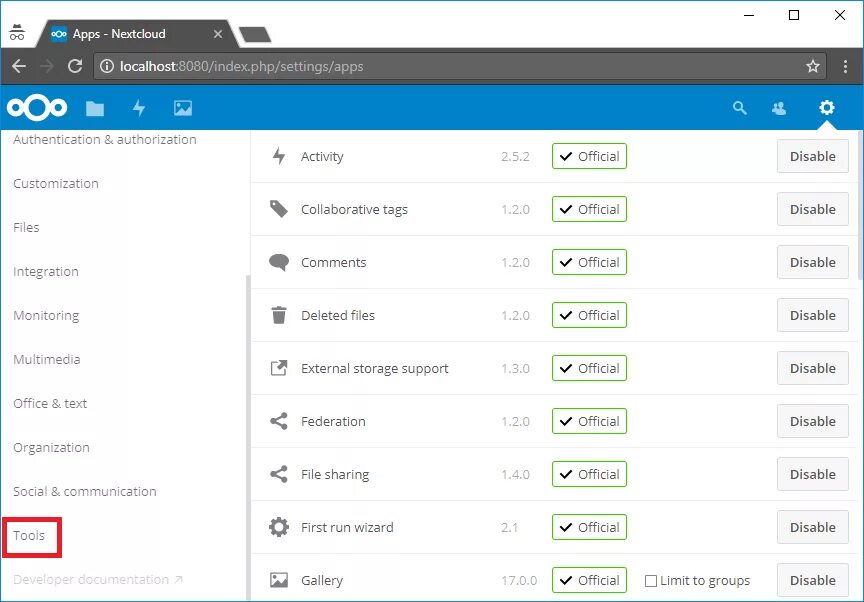Open the Chrome three-dot menu

tap(845, 67)
